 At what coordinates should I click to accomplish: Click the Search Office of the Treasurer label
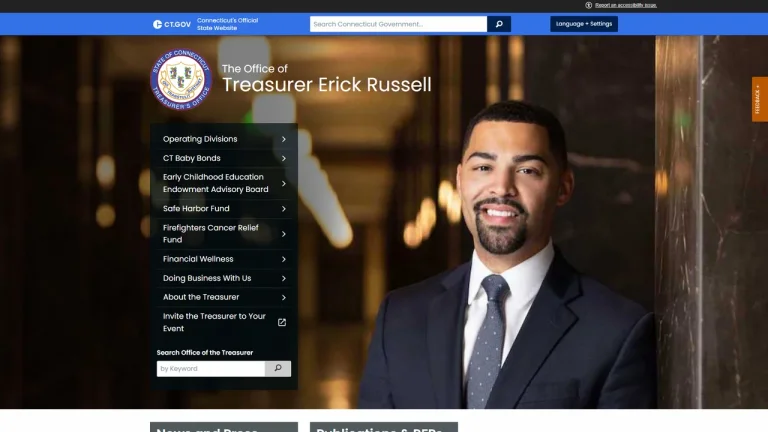pos(205,353)
